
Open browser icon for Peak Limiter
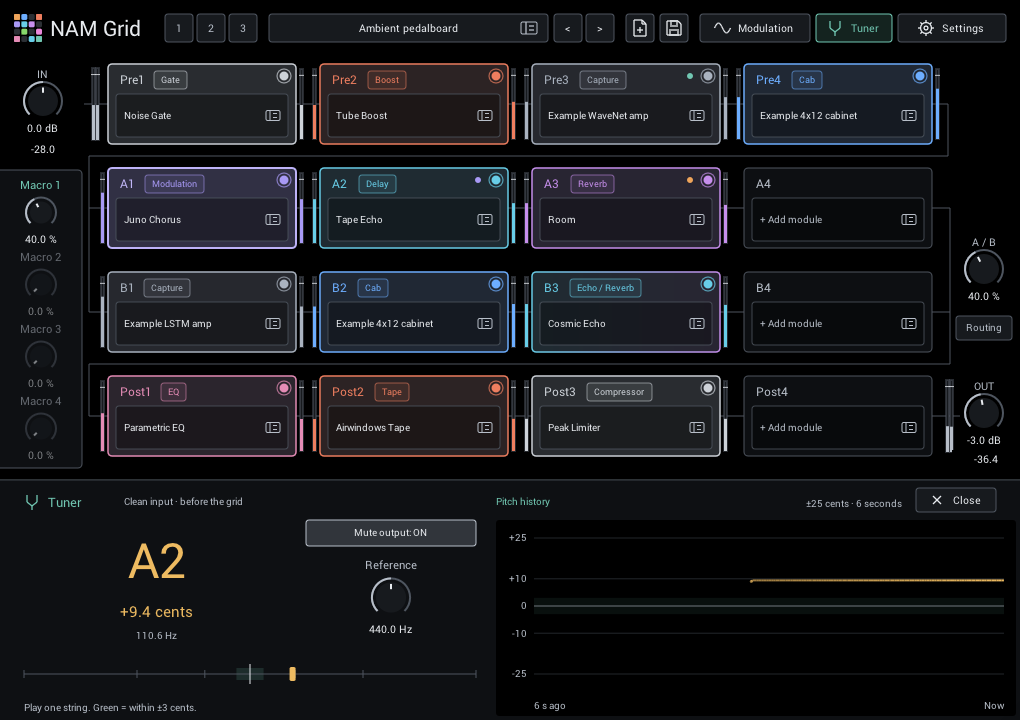[697, 428]
